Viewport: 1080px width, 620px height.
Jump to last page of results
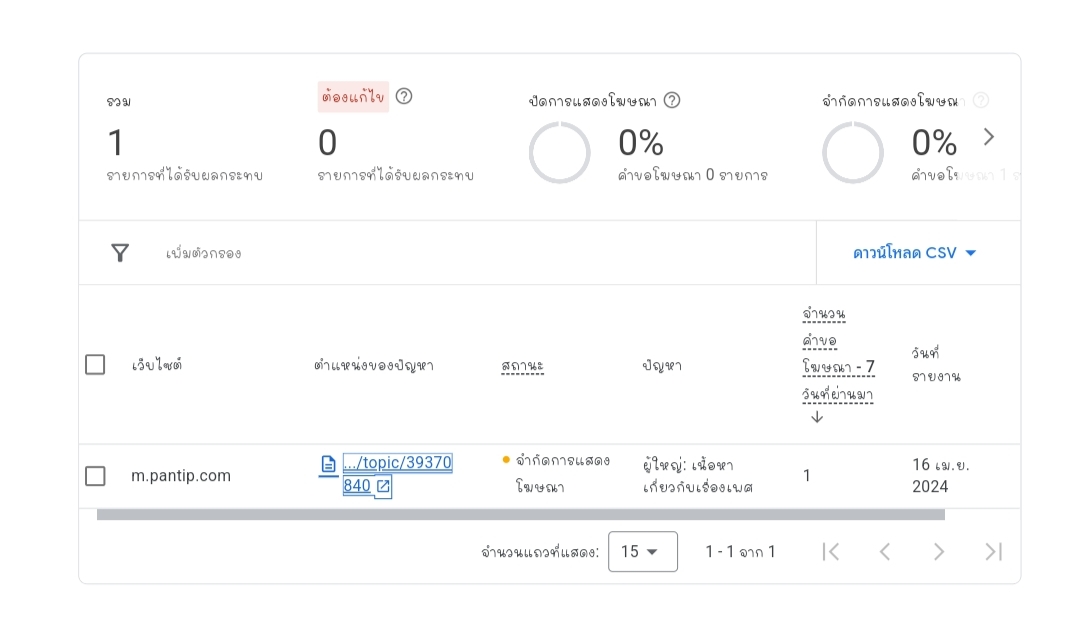click(993, 552)
